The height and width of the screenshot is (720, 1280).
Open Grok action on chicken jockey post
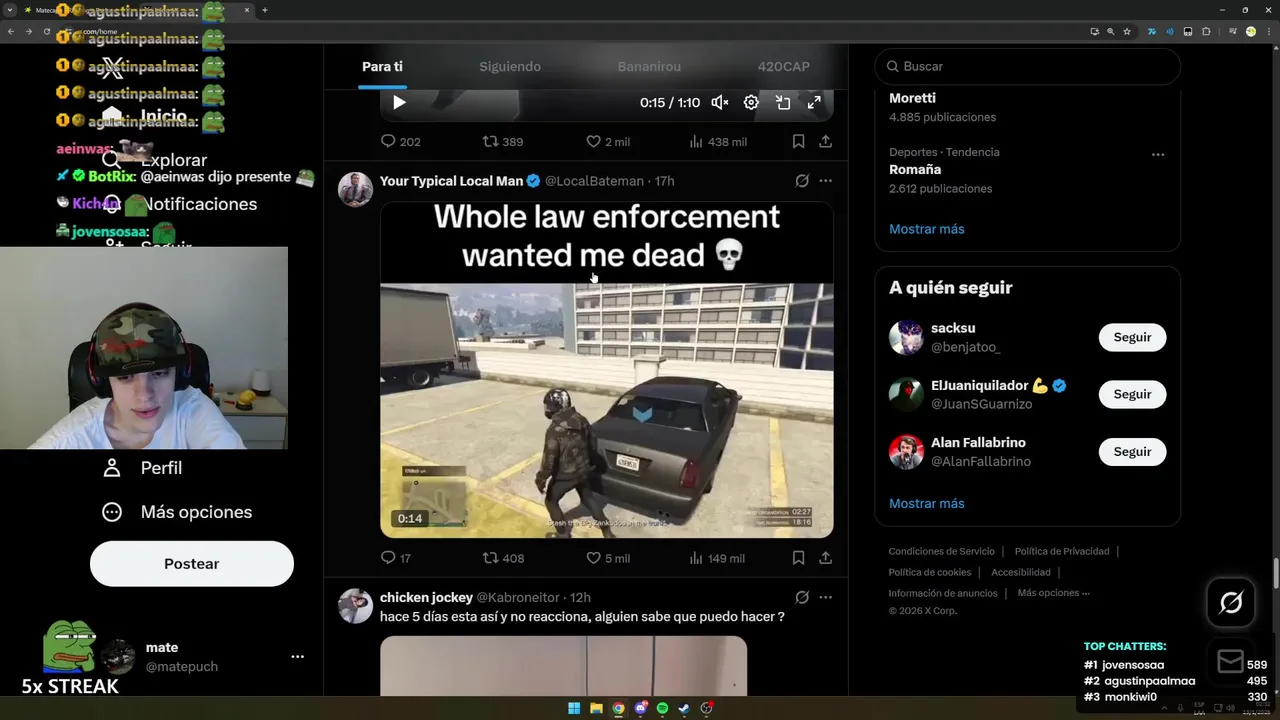[x=802, y=597]
